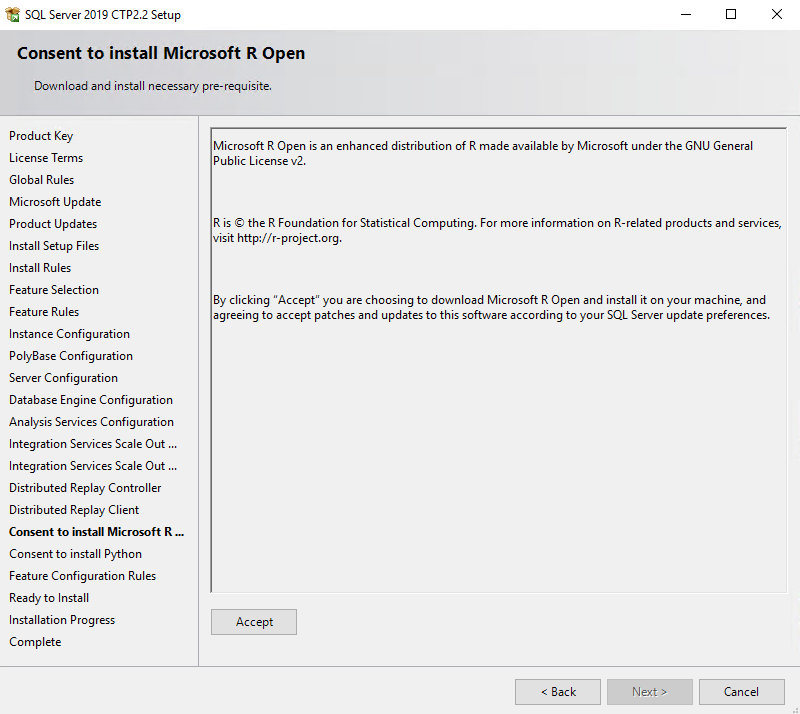Select the PolyBase Configuration step
800x714 pixels.
(71, 356)
